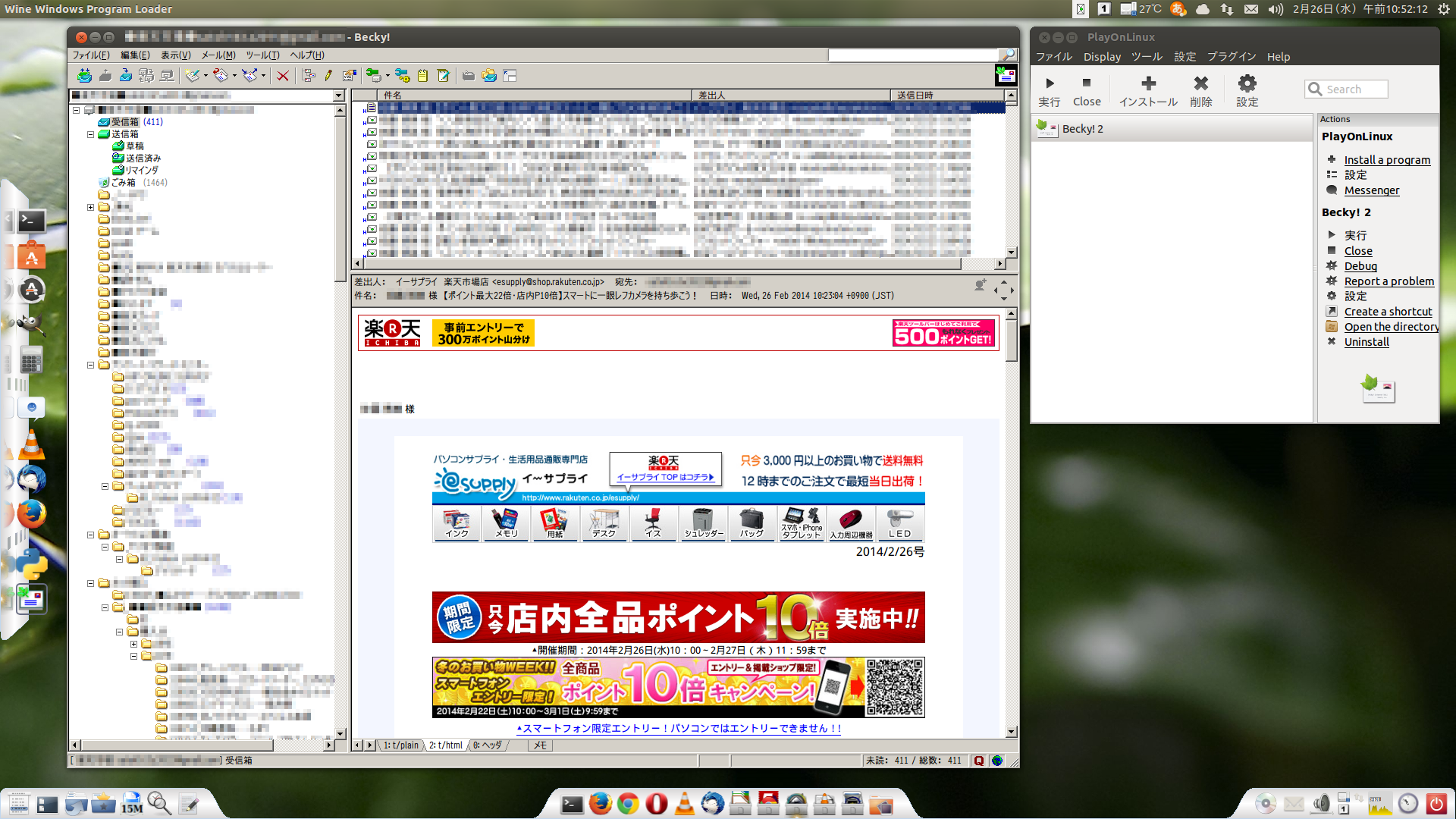Click the sender add-to-address-book icon
1456x819 pixels.
981,285
